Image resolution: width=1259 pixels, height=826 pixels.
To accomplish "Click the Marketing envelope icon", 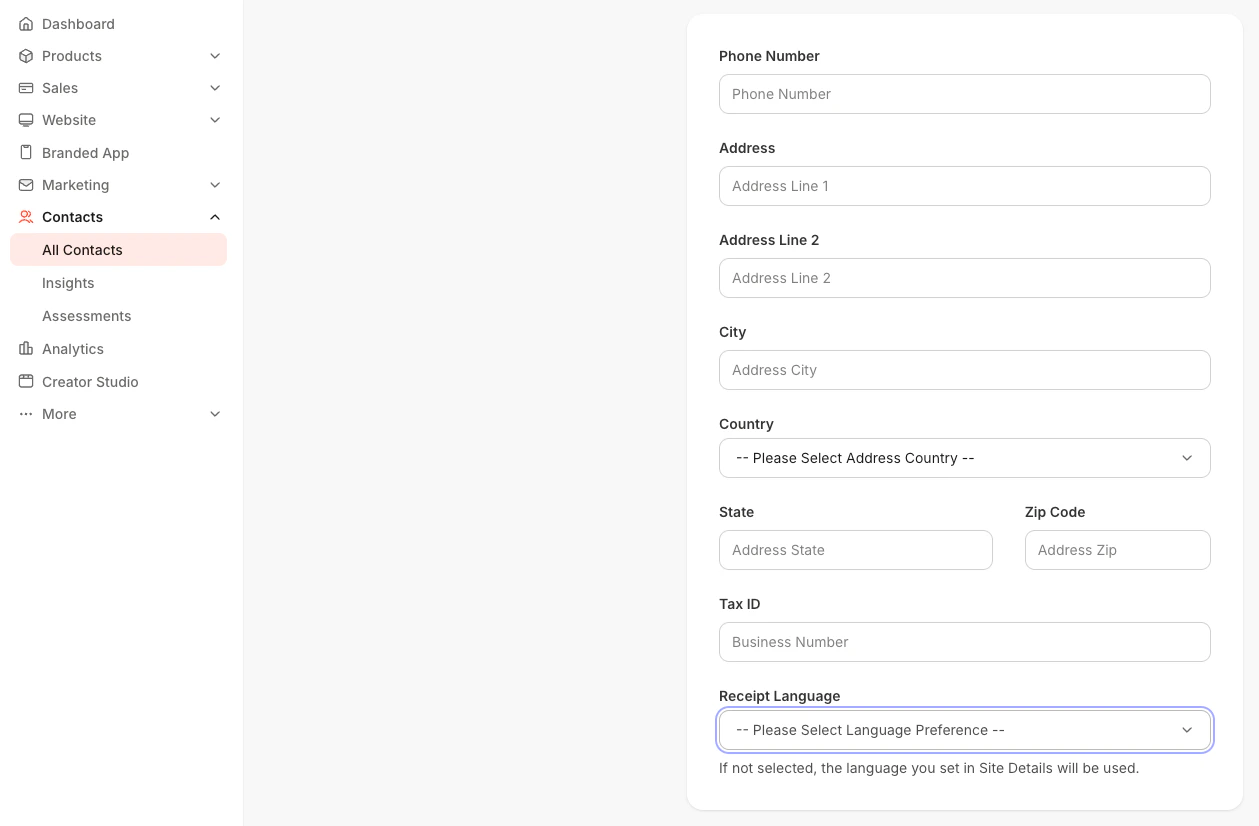I will point(26,185).
